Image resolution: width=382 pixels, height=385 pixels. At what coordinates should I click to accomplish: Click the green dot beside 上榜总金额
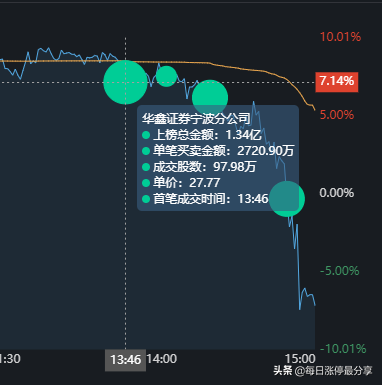coord(146,135)
